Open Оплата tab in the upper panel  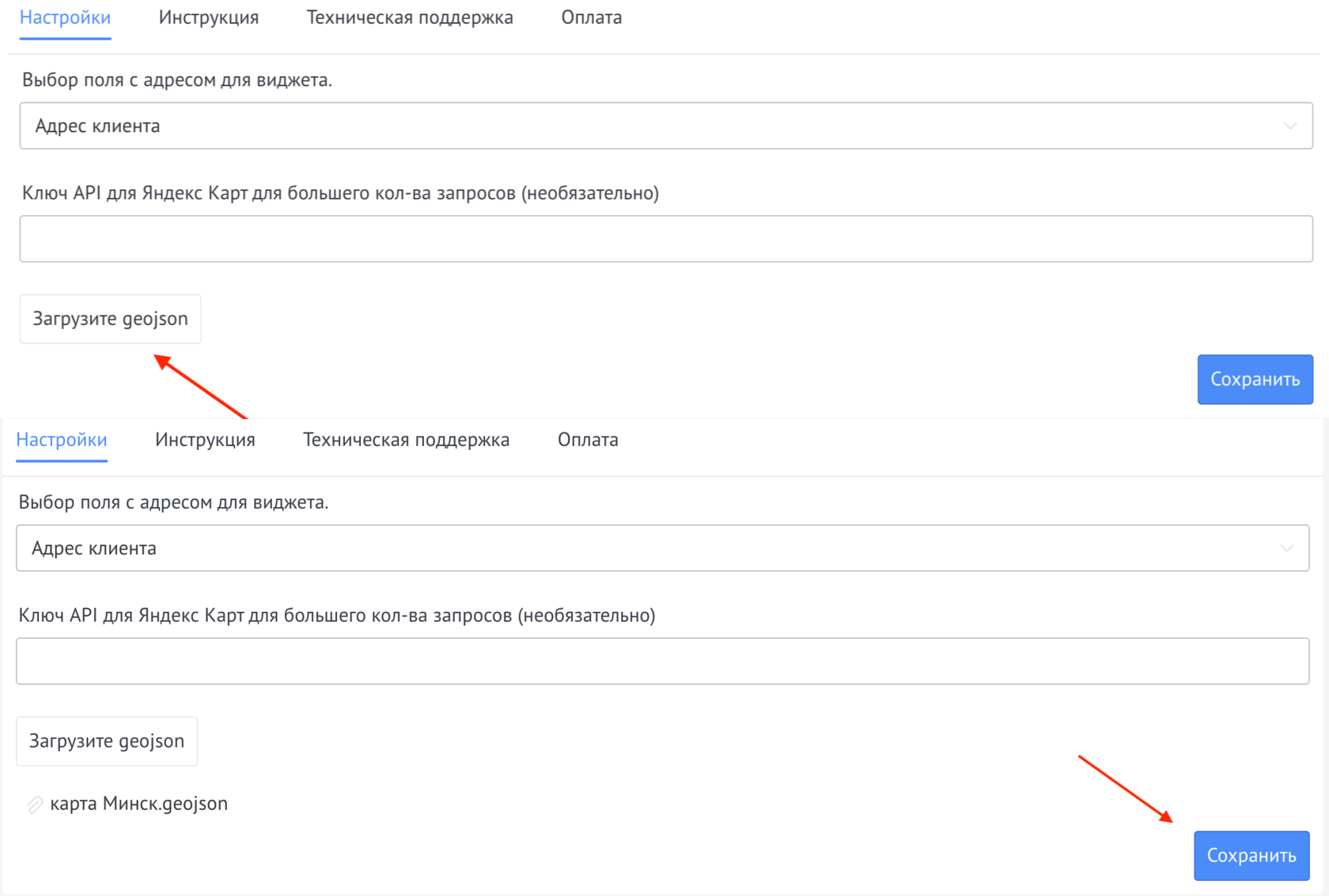point(592,17)
